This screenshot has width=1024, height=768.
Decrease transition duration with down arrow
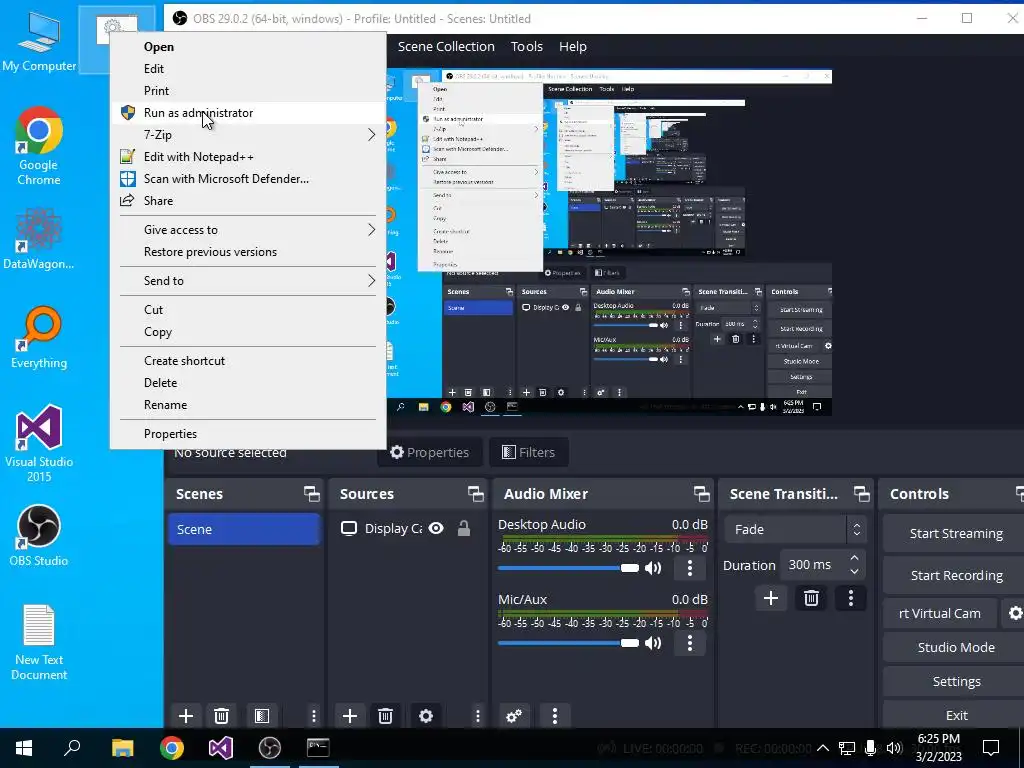[x=854, y=571]
